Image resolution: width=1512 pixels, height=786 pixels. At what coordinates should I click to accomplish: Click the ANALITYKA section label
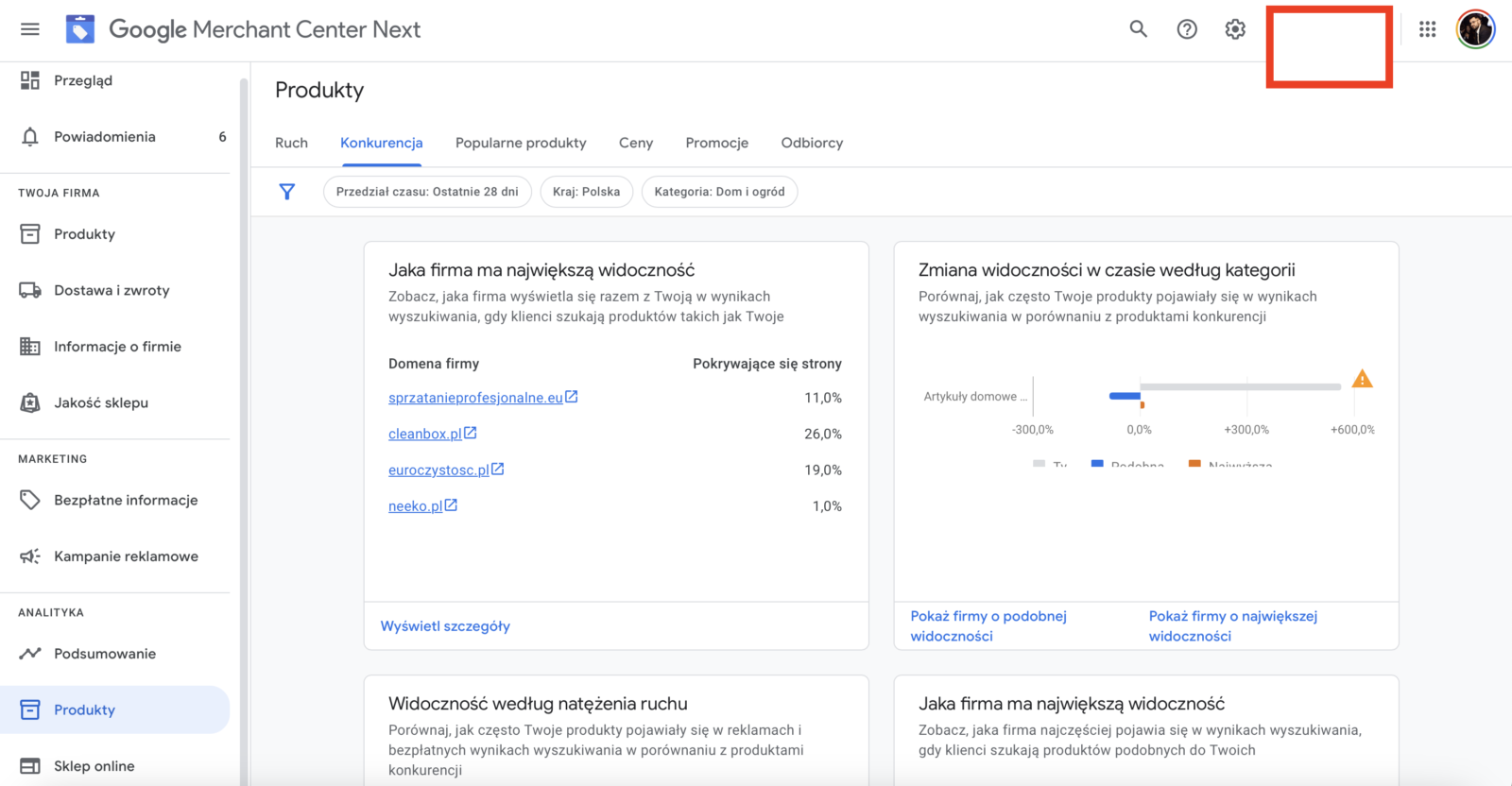pyautogui.click(x=51, y=613)
